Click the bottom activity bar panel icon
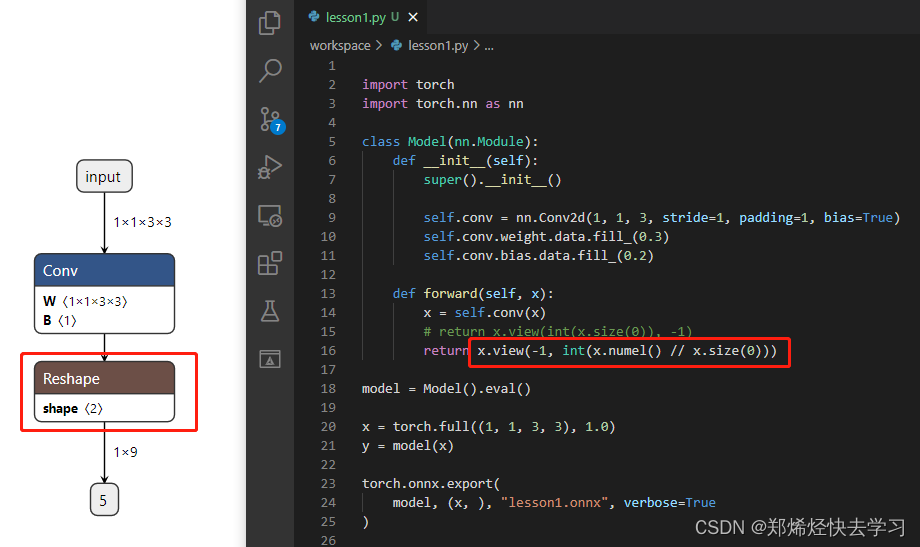 click(x=270, y=359)
